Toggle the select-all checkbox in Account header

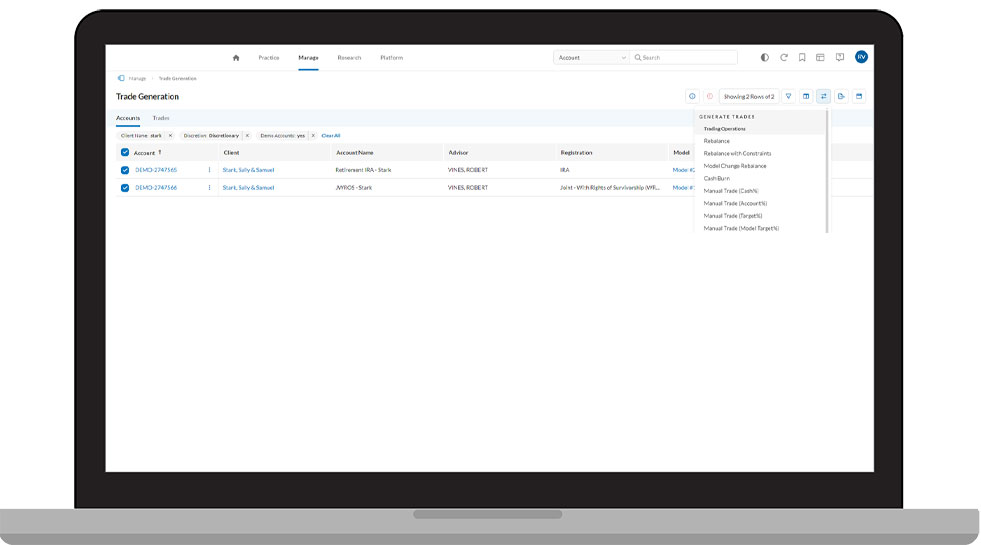[x=125, y=153]
